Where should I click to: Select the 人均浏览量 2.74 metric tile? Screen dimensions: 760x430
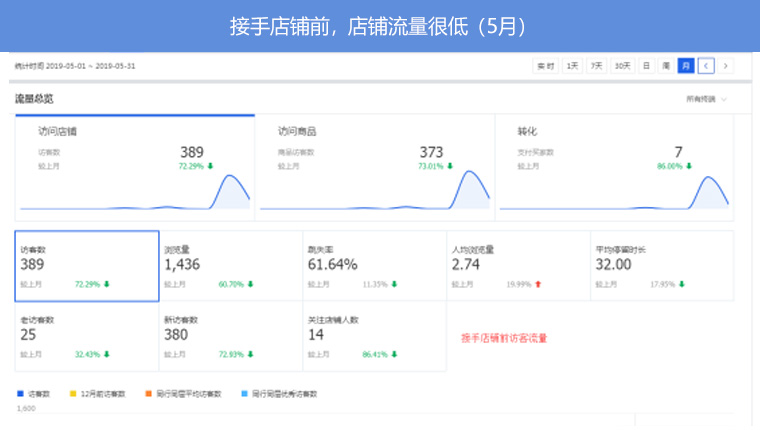coord(517,266)
